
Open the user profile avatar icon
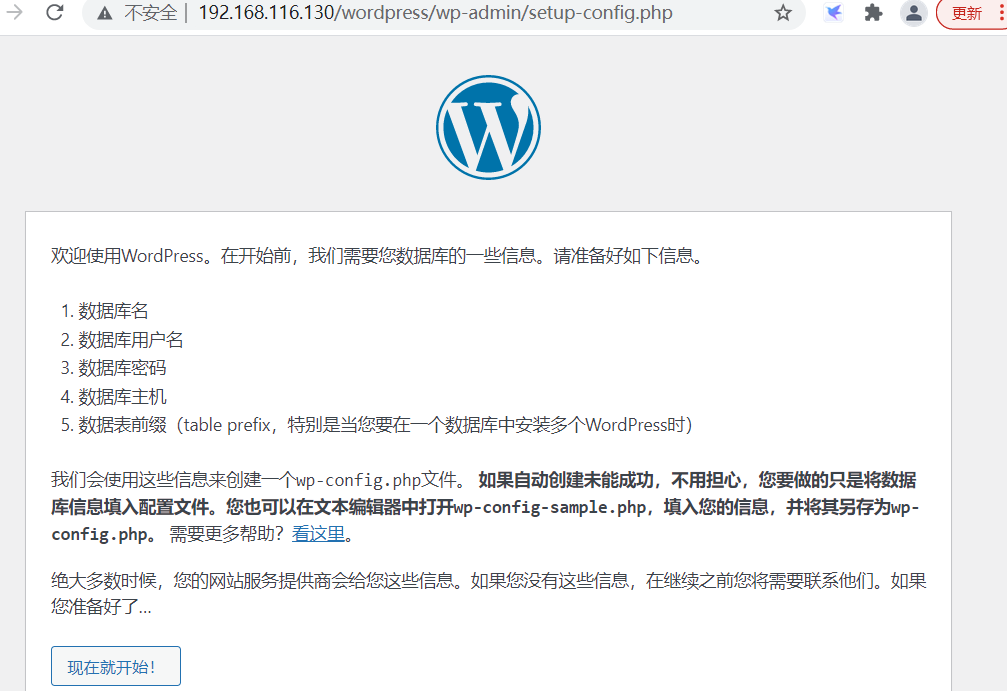(913, 13)
